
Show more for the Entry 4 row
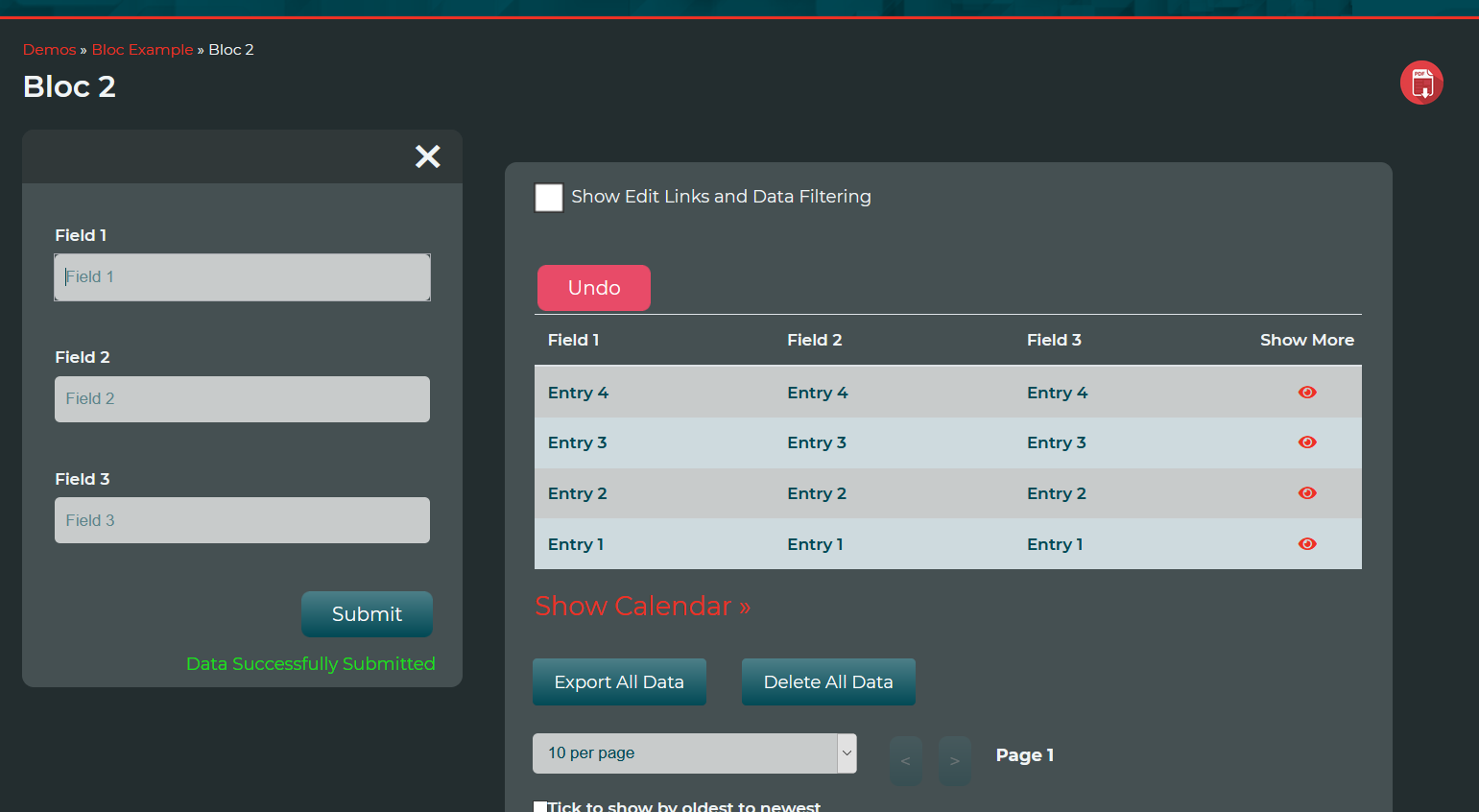[1307, 393]
